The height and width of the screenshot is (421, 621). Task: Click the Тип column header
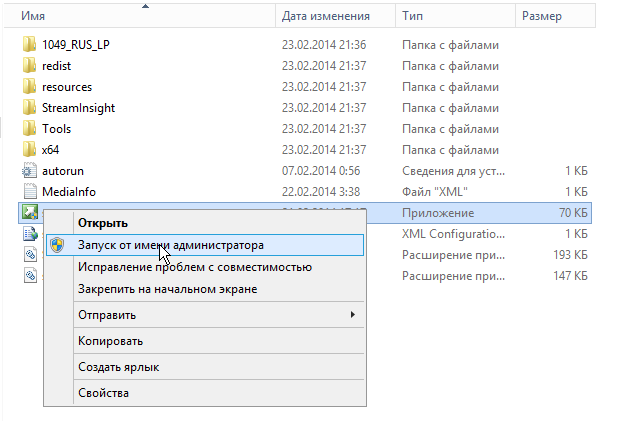point(412,16)
